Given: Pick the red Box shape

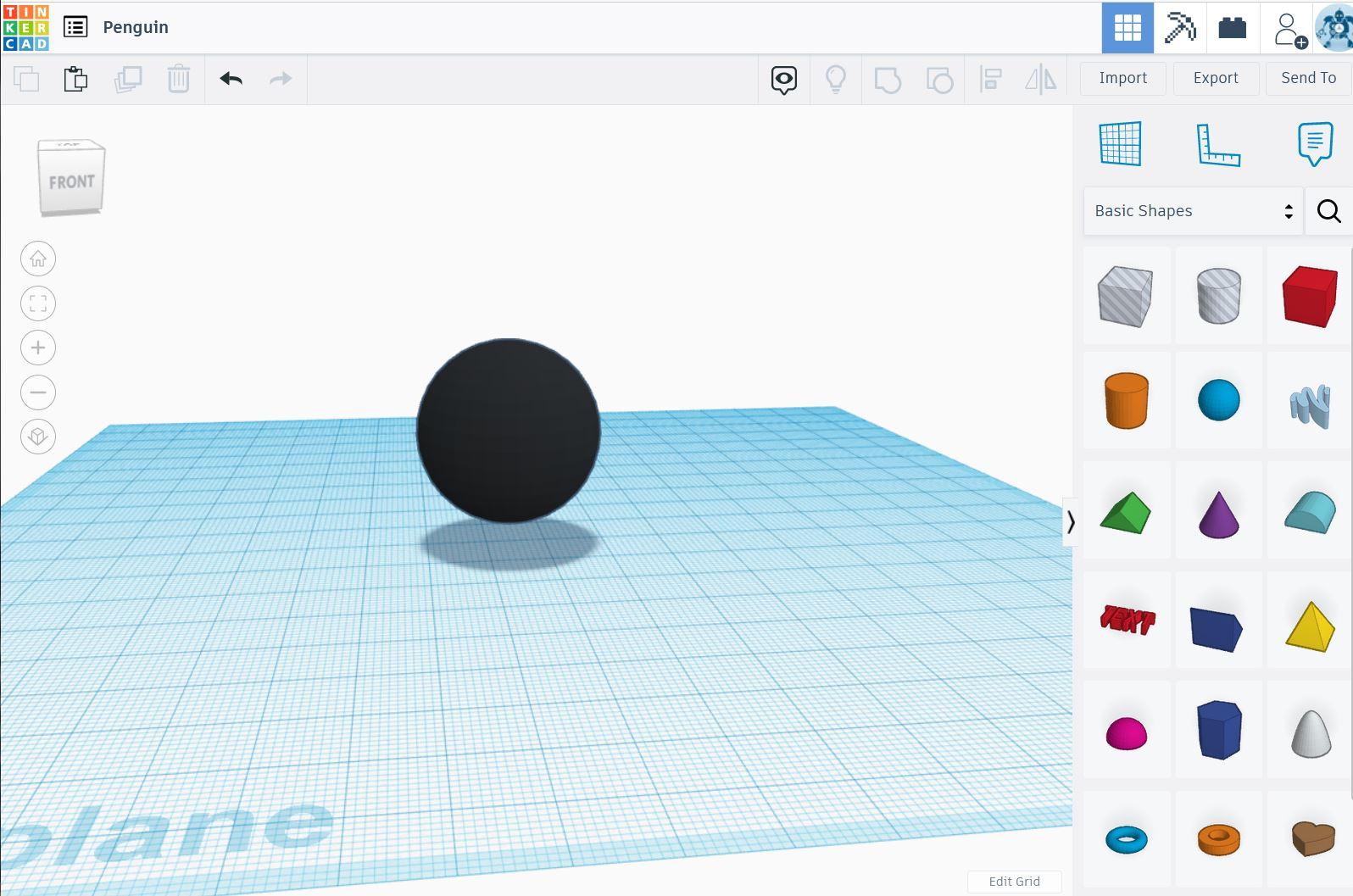Looking at the screenshot, I should 1310,296.
